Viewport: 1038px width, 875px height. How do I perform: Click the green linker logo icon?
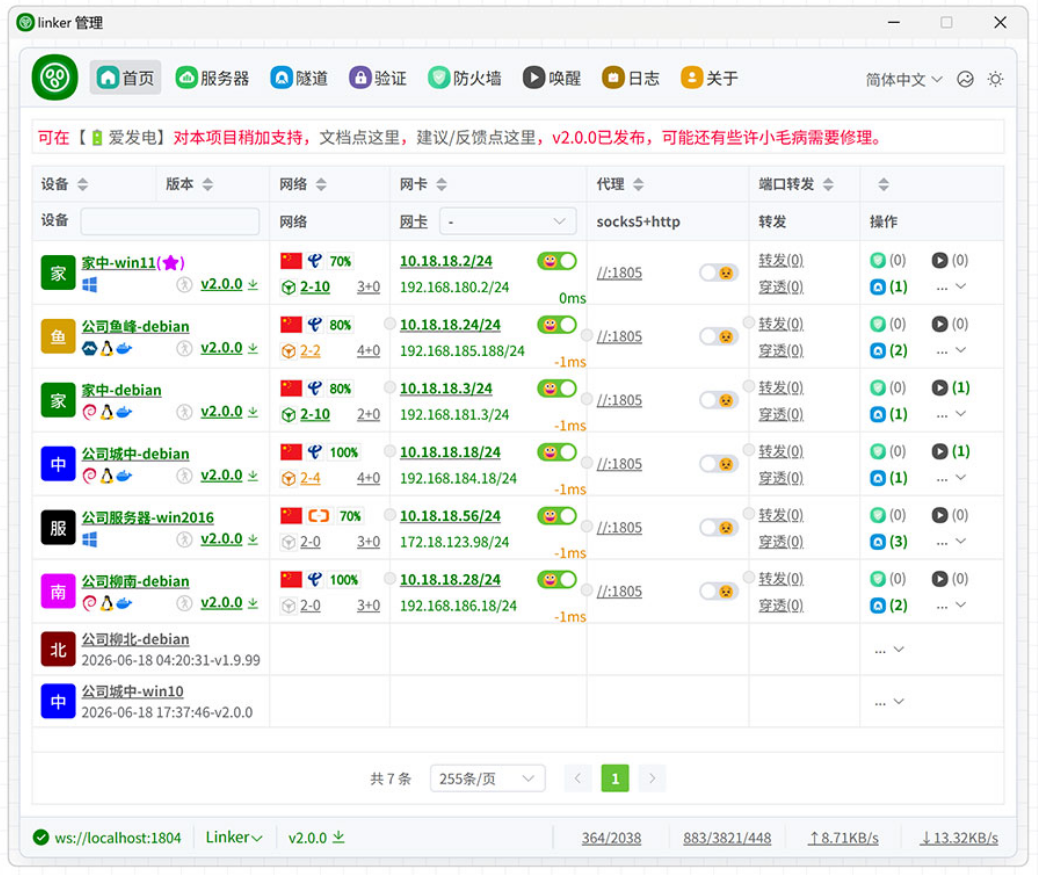(55, 77)
